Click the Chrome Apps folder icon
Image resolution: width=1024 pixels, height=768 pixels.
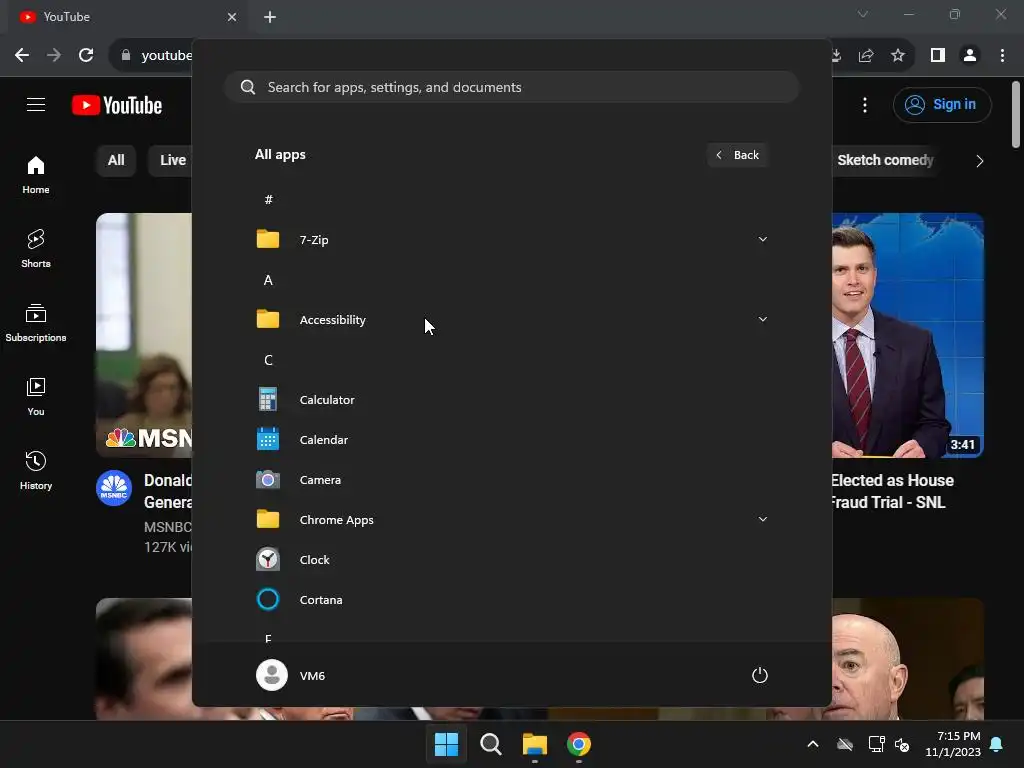[x=268, y=520]
